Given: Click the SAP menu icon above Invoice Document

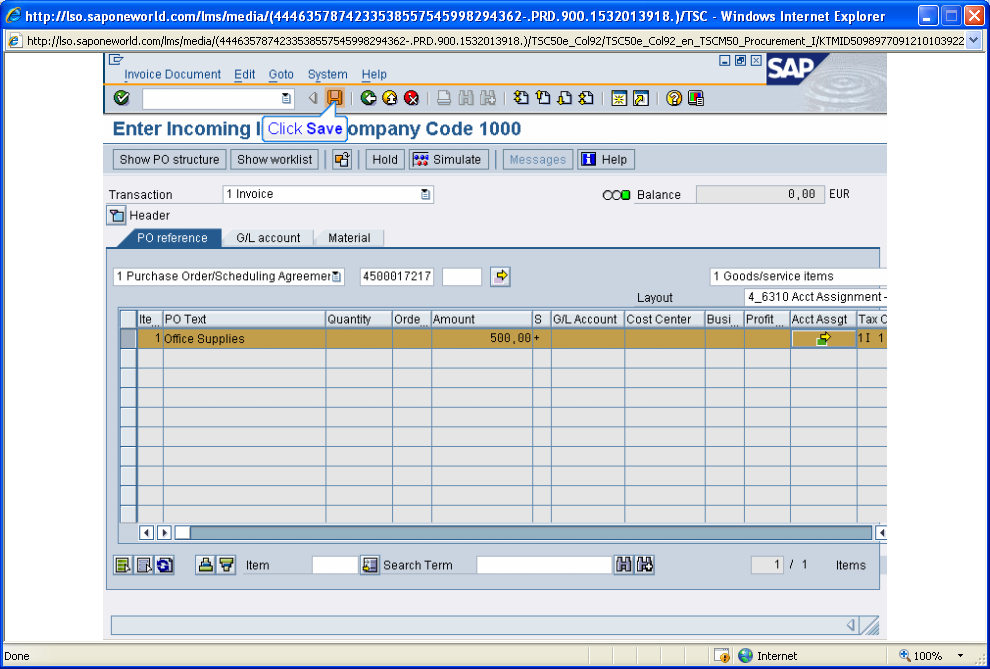Looking at the screenshot, I should pos(116,60).
